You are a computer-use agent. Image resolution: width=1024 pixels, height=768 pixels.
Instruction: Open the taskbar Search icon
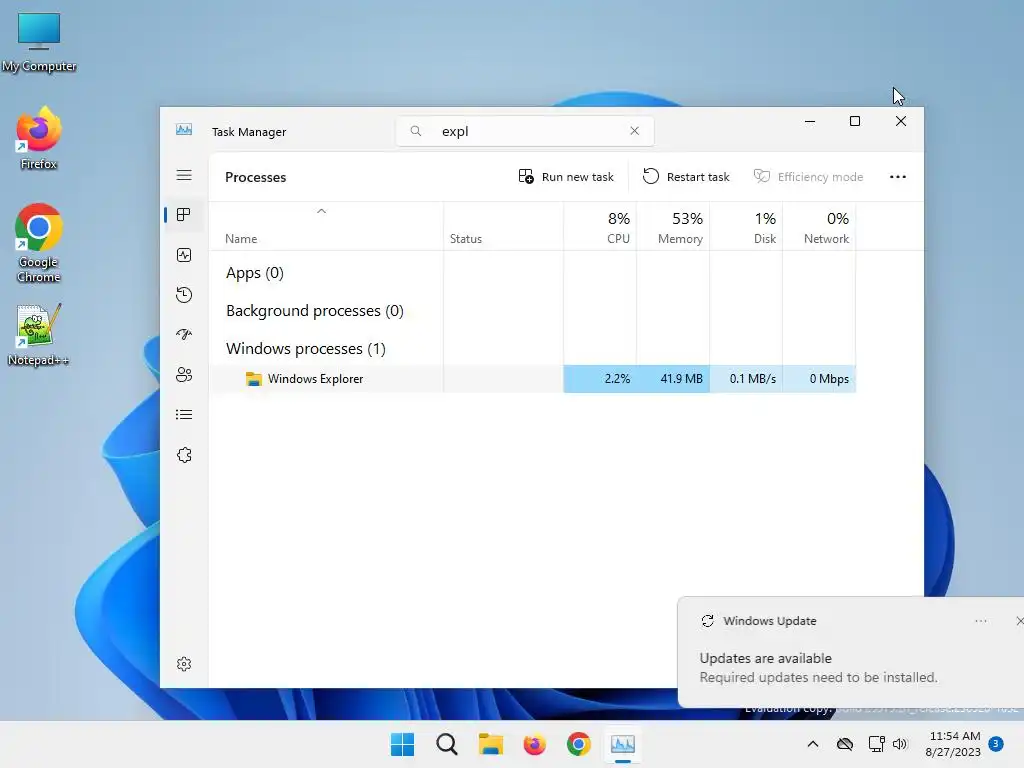coord(447,744)
